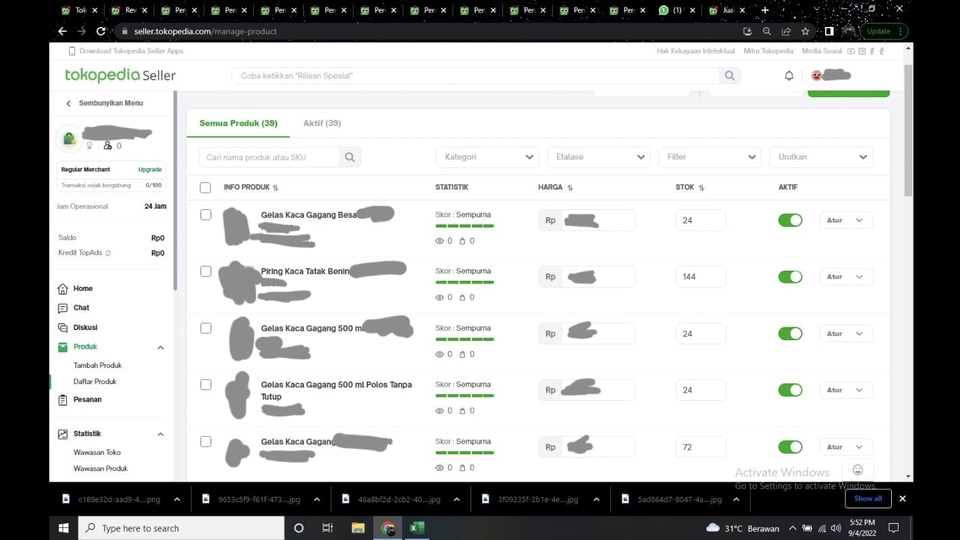The width and height of the screenshot is (960, 540).
Task: Click the stock field showing 144
Action: pos(700,277)
